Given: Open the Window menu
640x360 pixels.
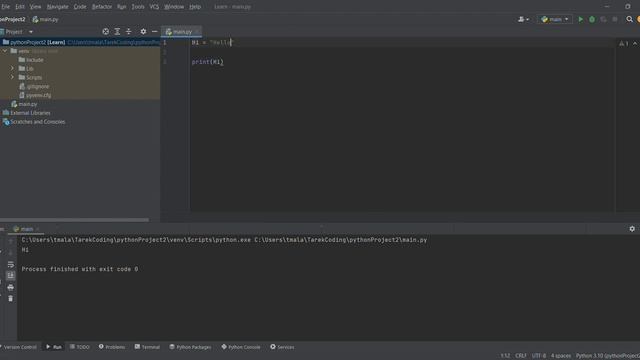Looking at the screenshot, I should [x=174, y=7].
